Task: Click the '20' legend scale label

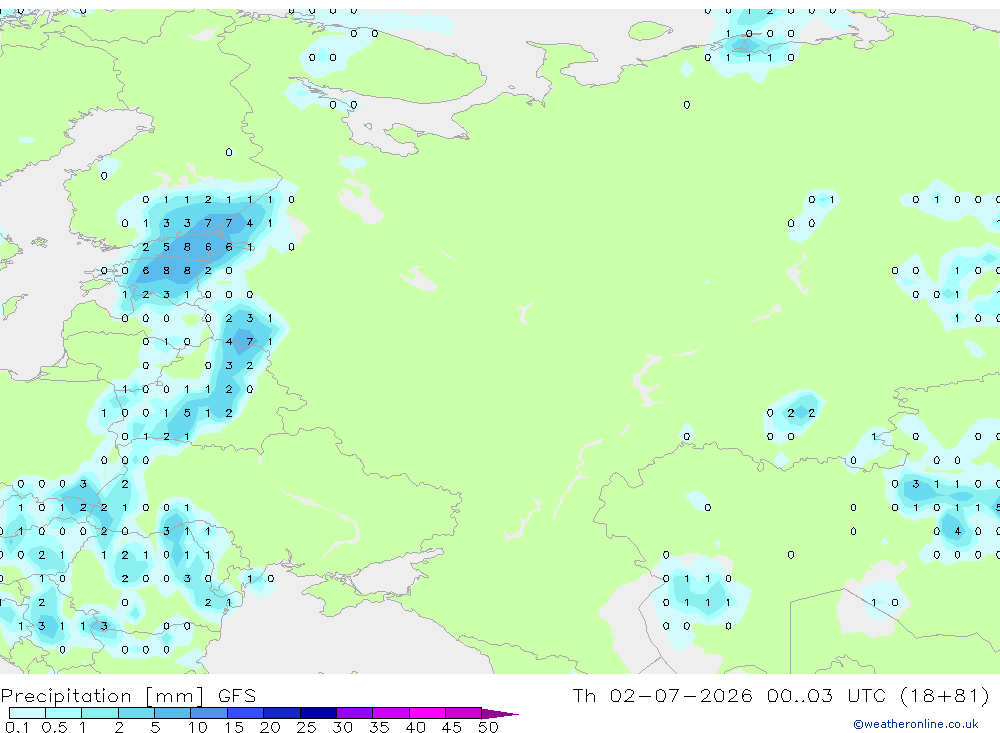Action: 270,727
